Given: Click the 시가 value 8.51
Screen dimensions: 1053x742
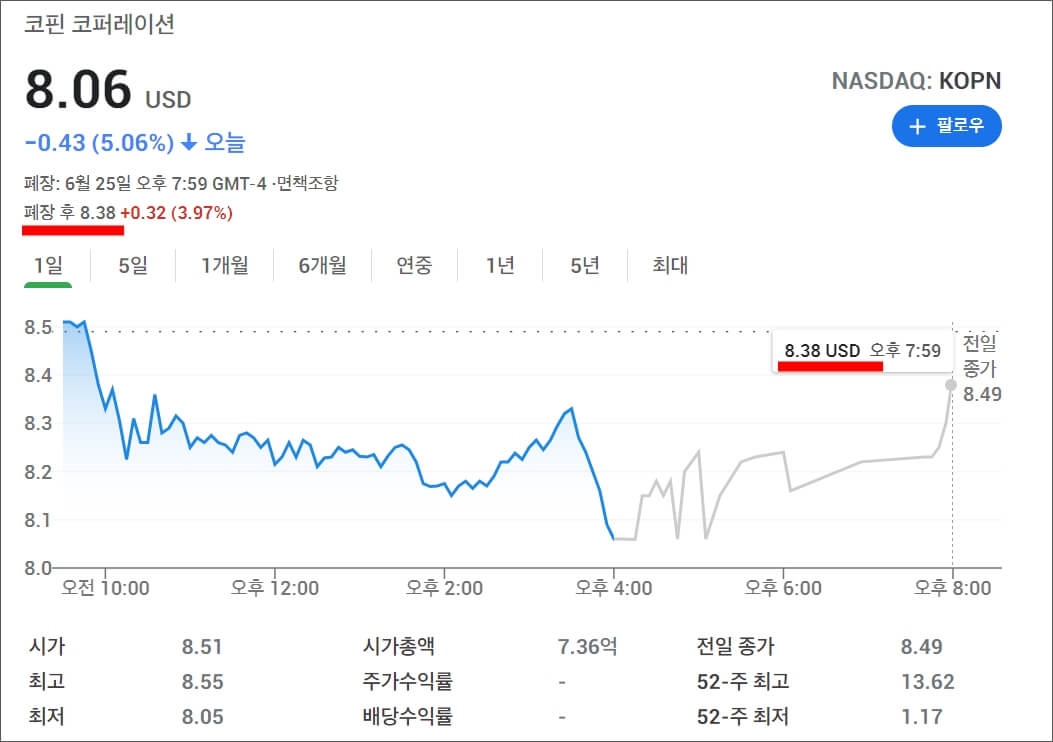Looking at the screenshot, I should (x=202, y=647).
